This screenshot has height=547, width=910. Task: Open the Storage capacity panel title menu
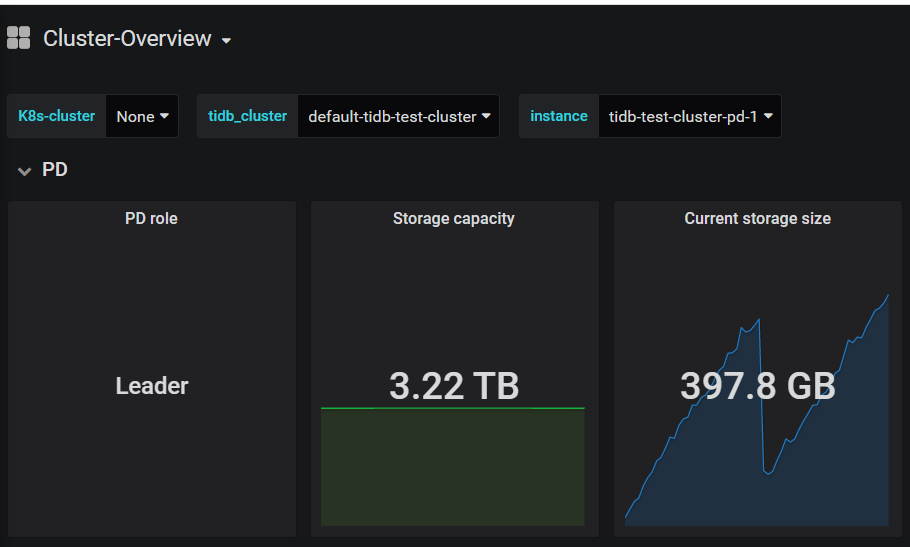[x=454, y=219]
